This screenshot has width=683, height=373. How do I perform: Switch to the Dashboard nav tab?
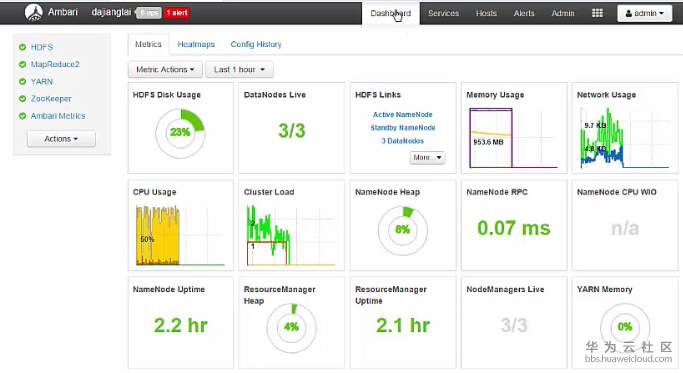(x=391, y=14)
